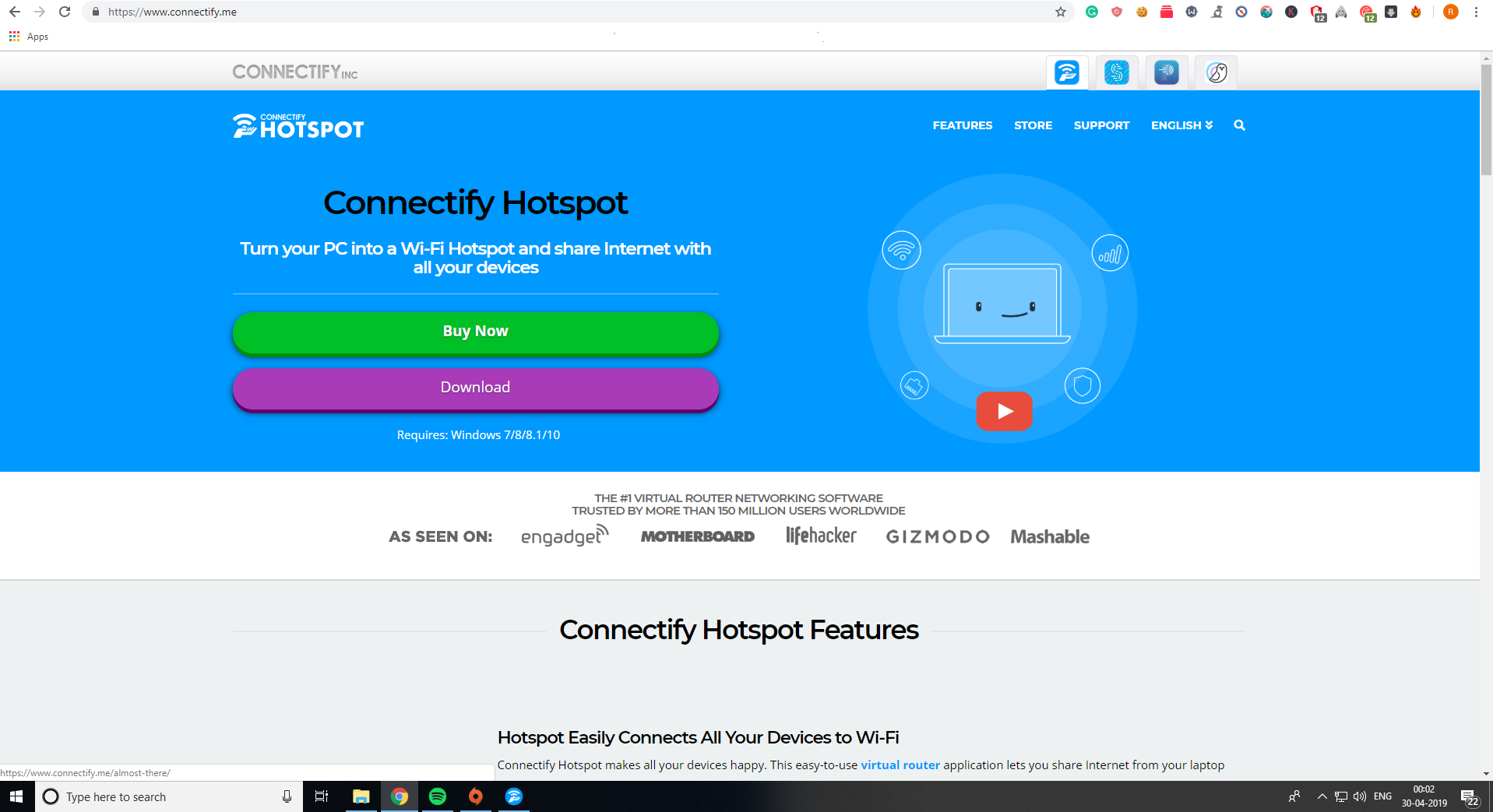Reload the page with refresh icon
The width and height of the screenshot is (1493, 812).
pyautogui.click(x=65, y=12)
